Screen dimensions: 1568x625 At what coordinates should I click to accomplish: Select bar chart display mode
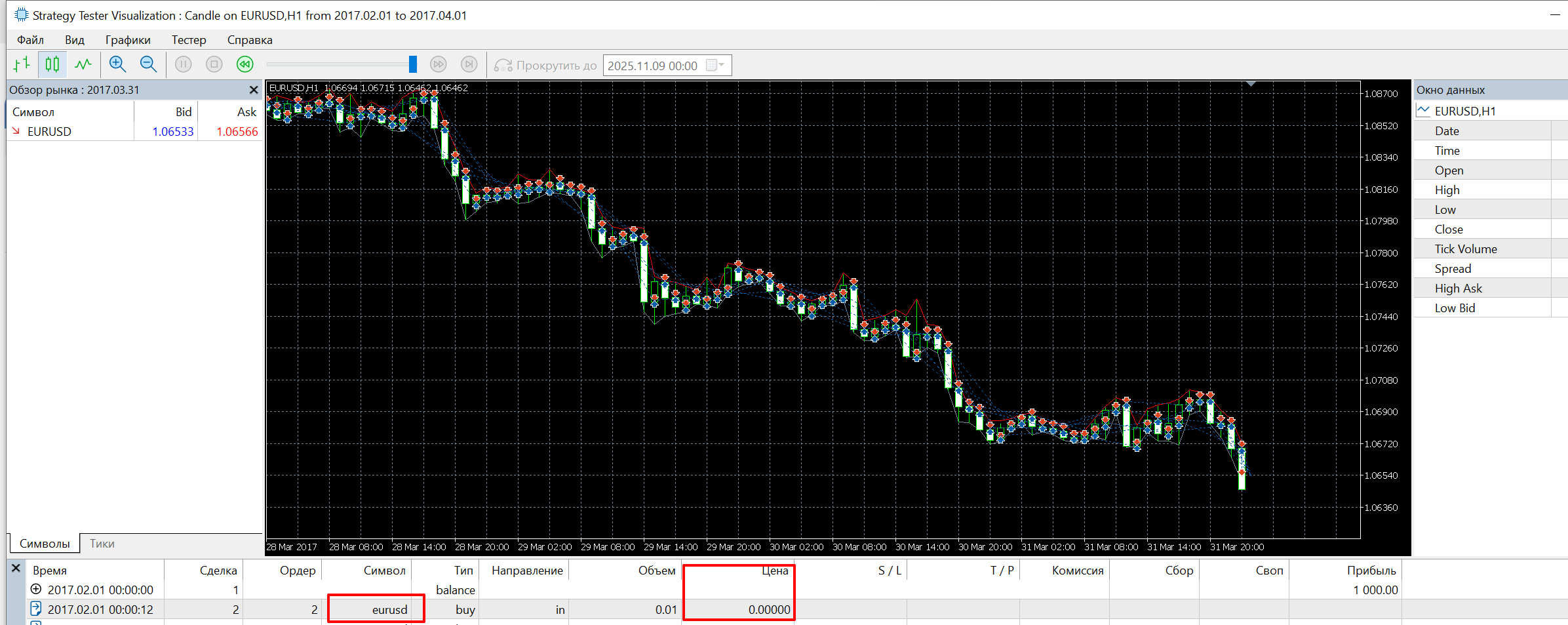pos(22,64)
